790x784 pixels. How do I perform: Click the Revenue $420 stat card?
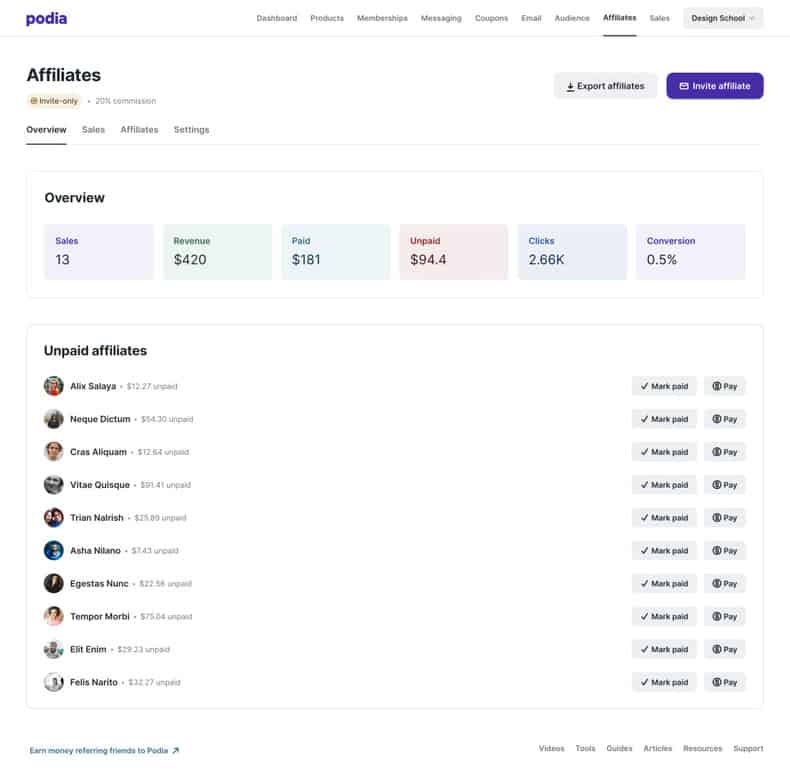[217, 251]
